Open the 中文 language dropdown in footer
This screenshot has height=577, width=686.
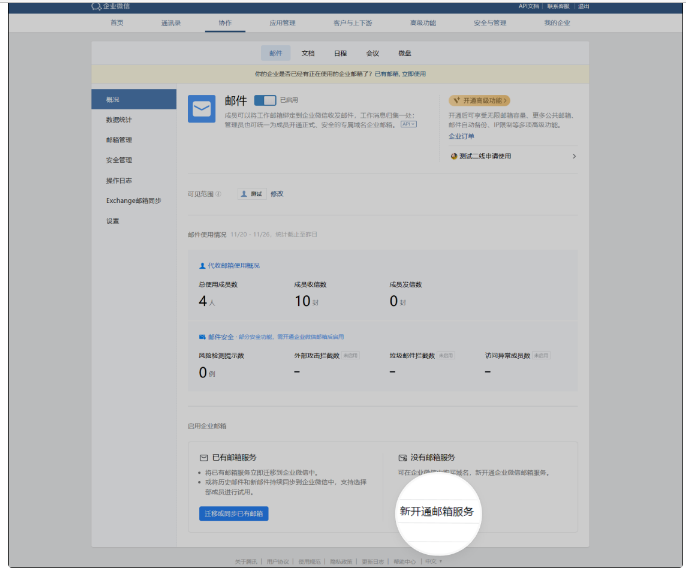coord(431,562)
